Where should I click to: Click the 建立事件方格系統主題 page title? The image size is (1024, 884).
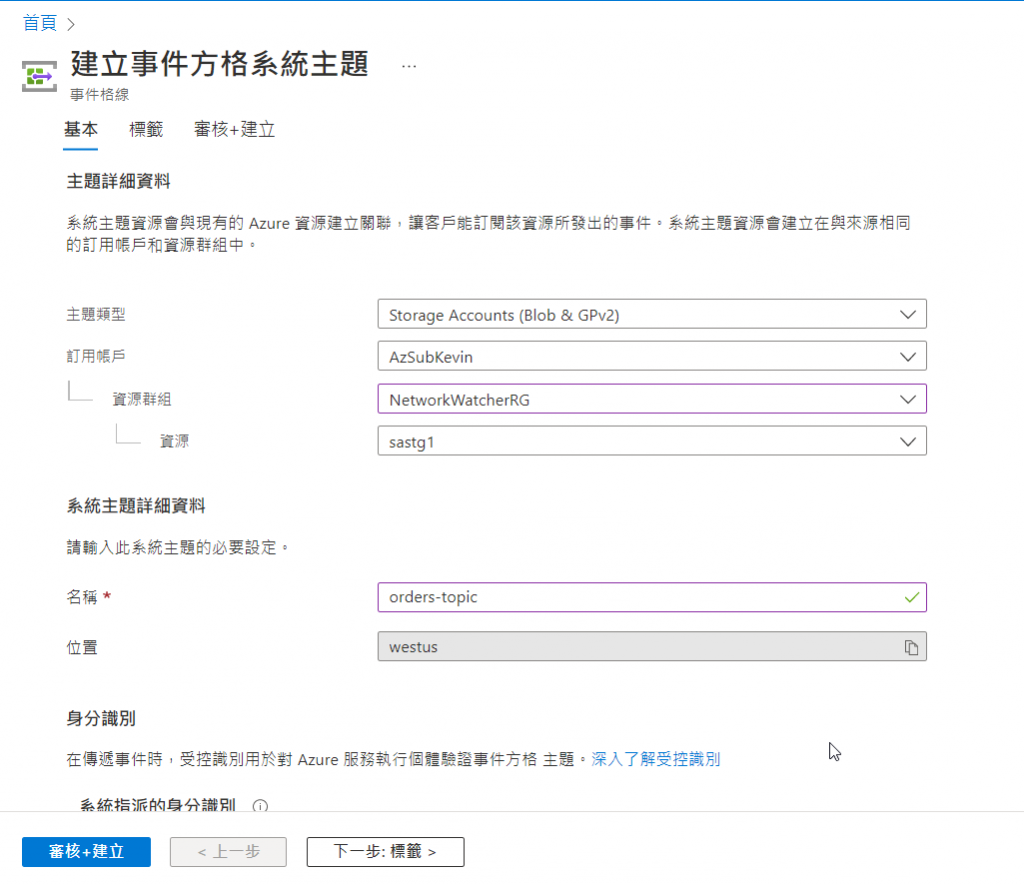point(220,64)
